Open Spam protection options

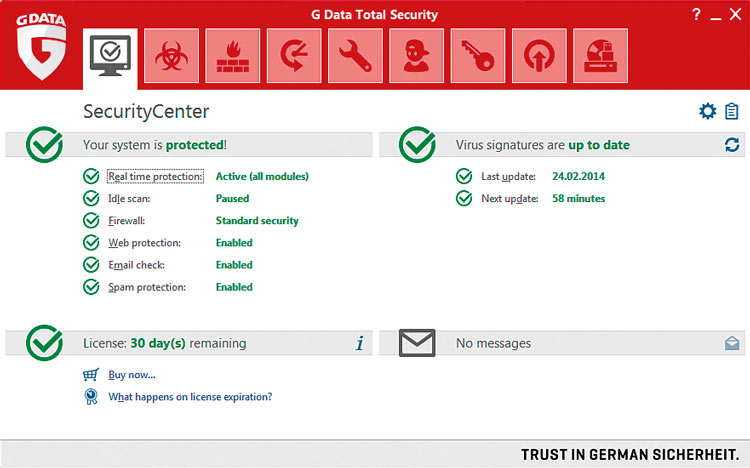[x=147, y=287]
